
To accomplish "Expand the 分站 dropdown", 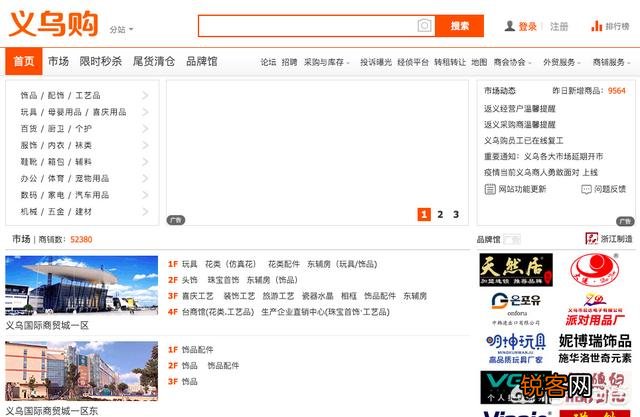I will coord(121,29).
